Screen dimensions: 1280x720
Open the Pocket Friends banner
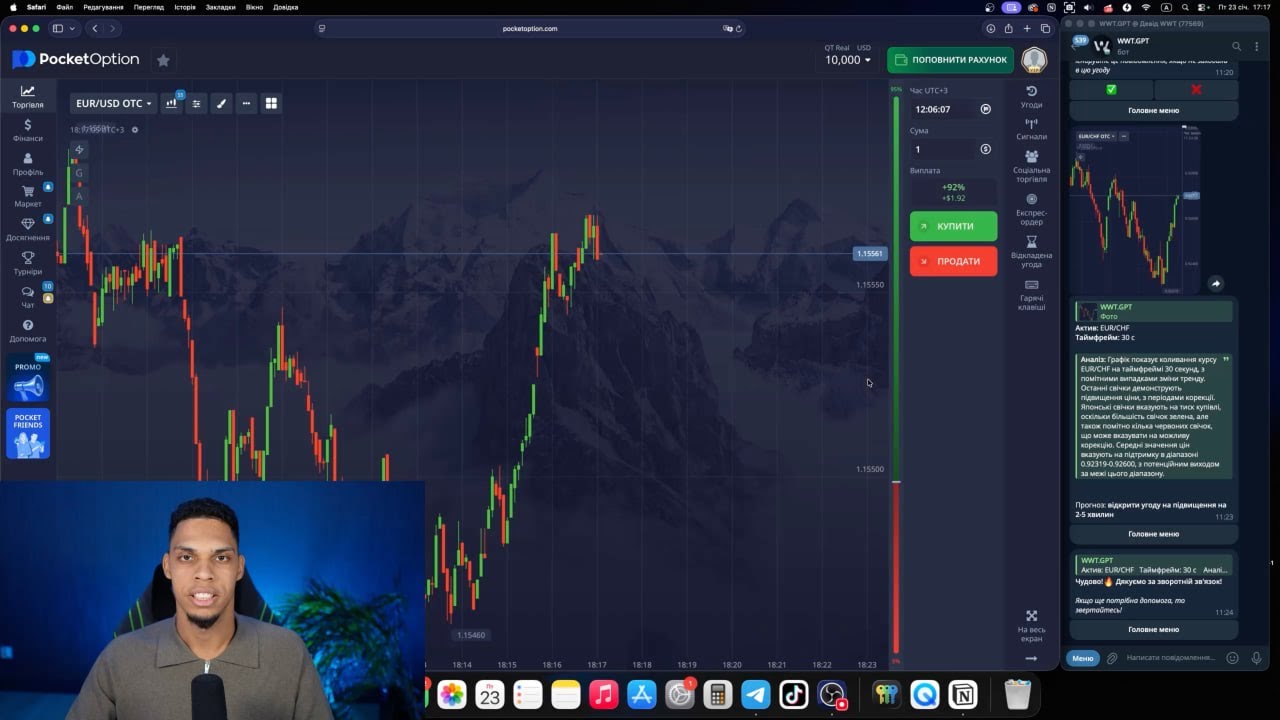point(28,433)
